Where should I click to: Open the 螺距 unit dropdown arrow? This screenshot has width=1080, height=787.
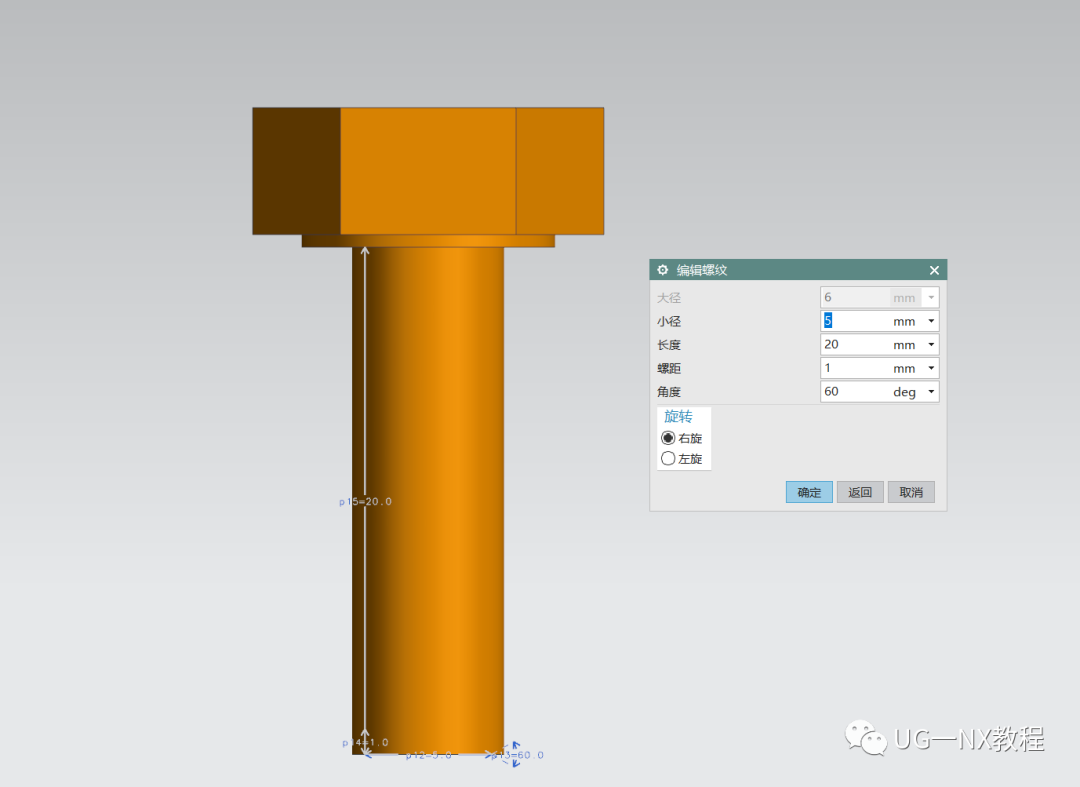tap(931, 368)
